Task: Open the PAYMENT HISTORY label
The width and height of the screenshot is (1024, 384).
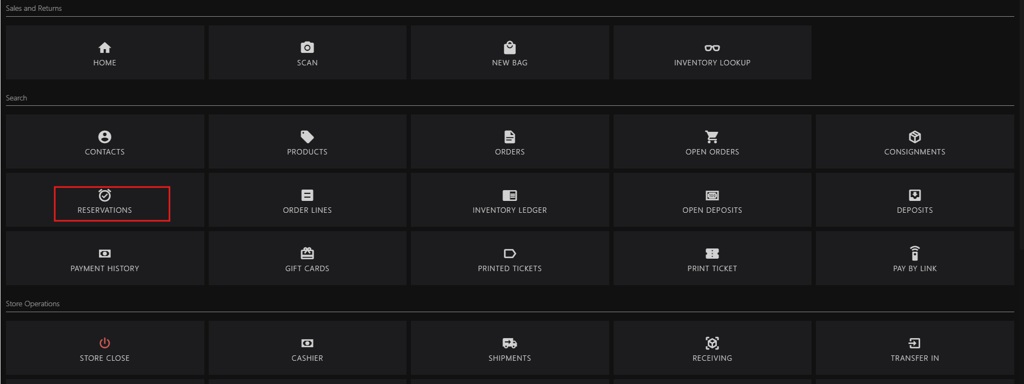Action: (104, 268)
